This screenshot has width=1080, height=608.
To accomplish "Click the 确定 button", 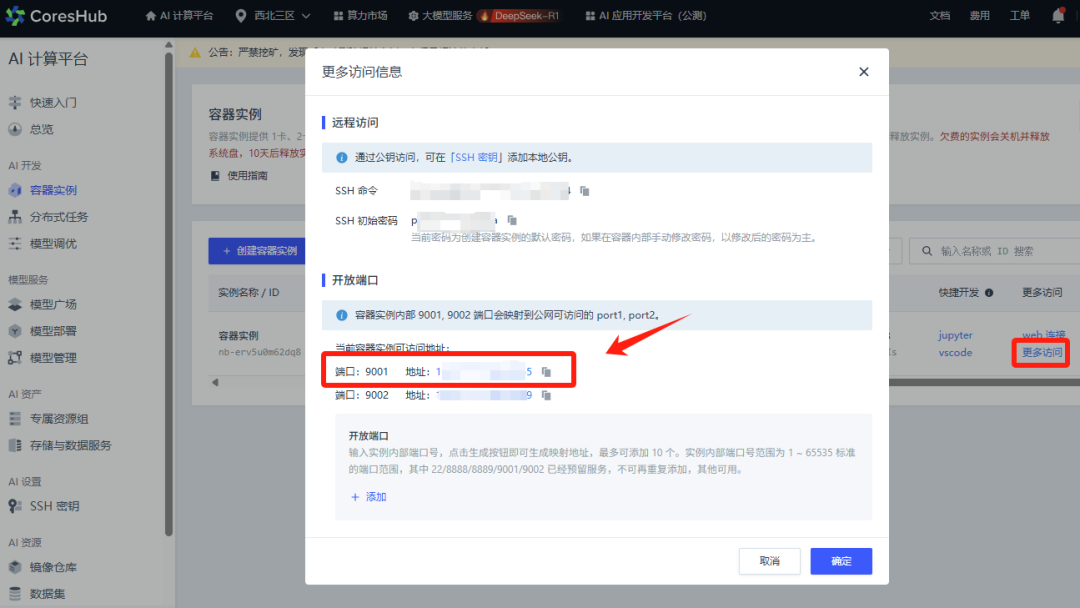I will (841, 561).
